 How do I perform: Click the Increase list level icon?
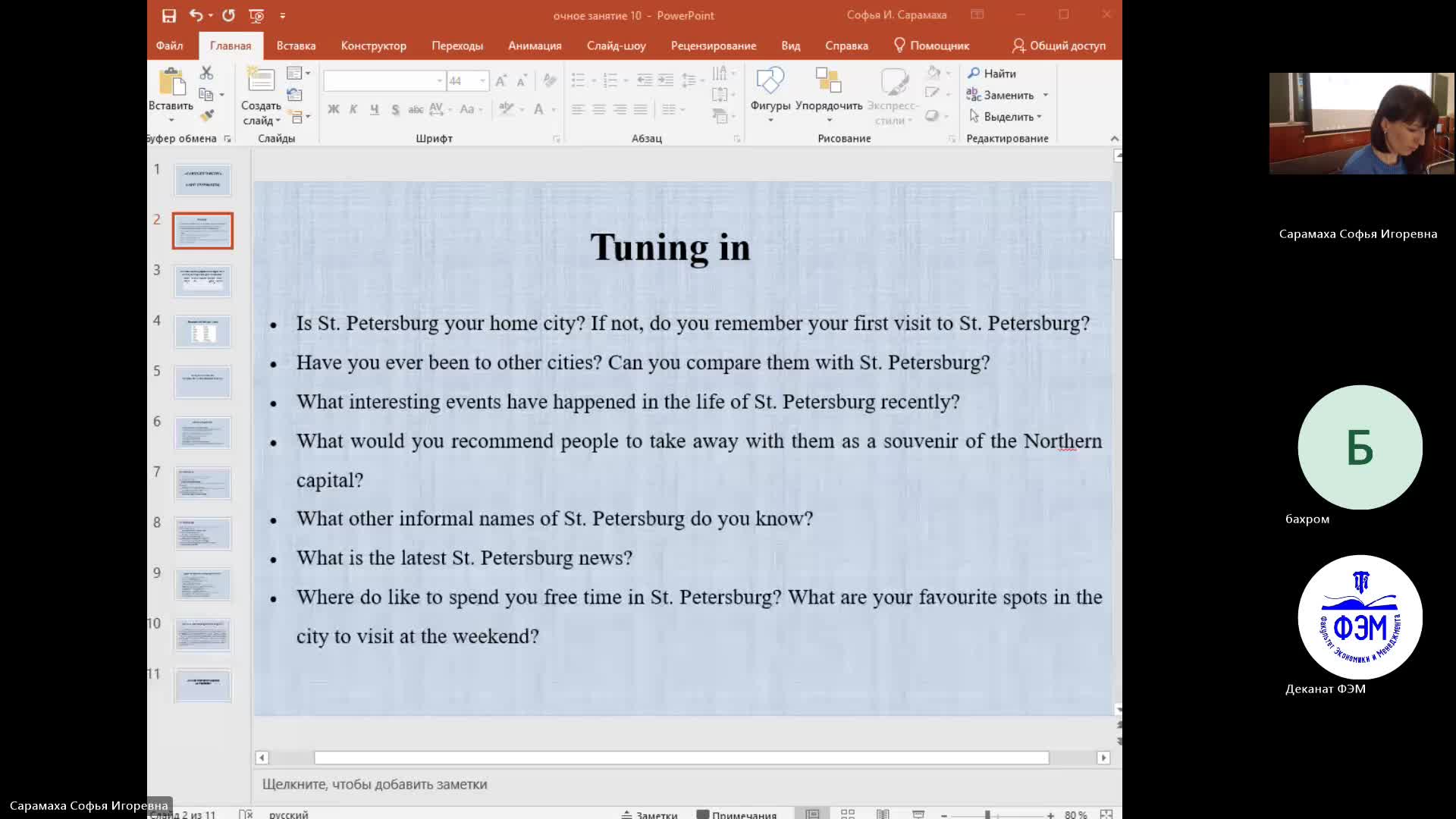click(666, 80)
